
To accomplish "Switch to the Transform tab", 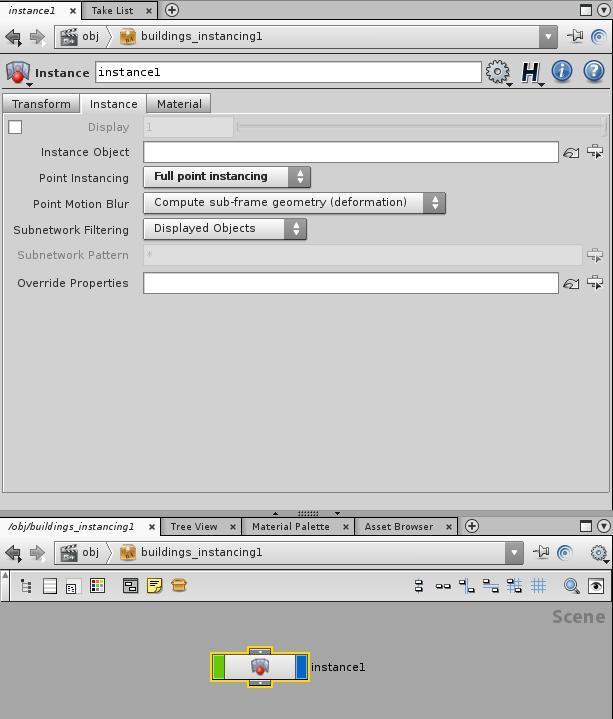I will pyautogui.click(x=41, y=104).
